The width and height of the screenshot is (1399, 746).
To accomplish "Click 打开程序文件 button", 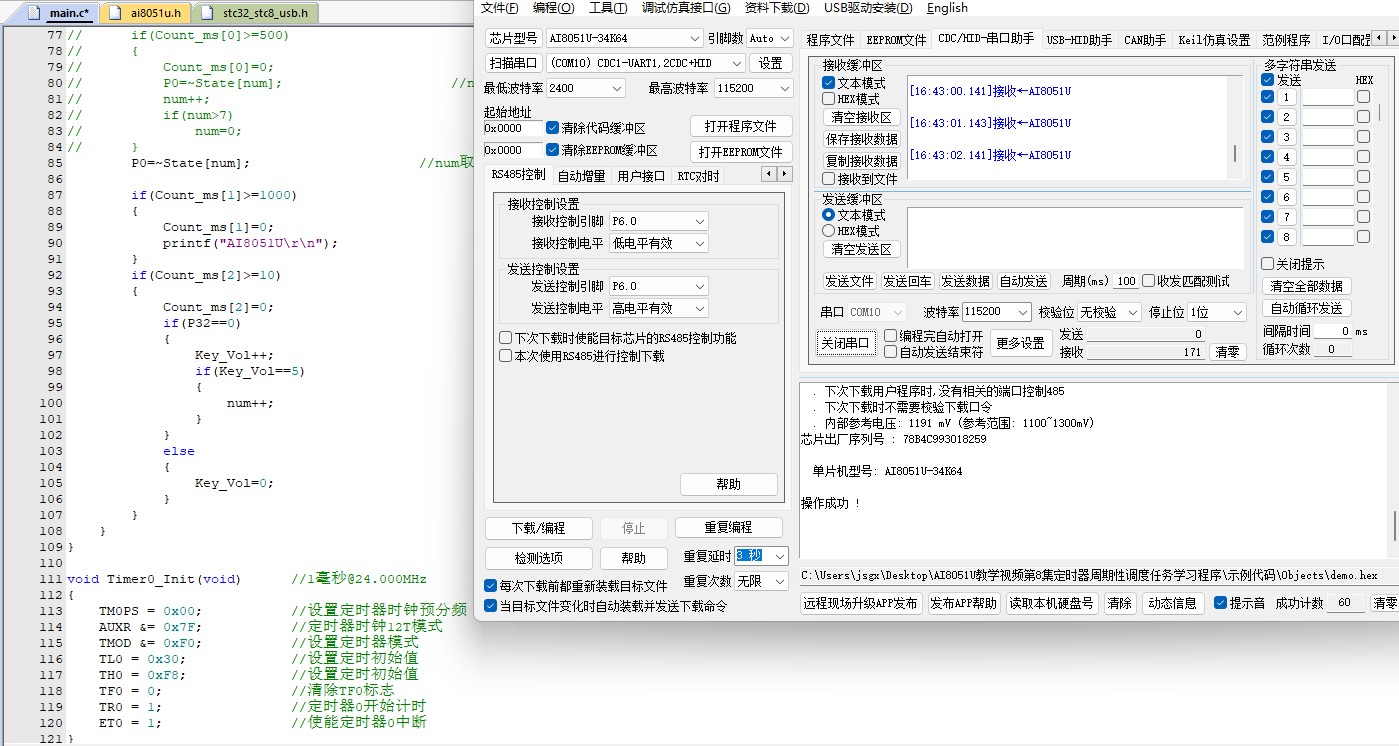I will click(x=741, y=127).
